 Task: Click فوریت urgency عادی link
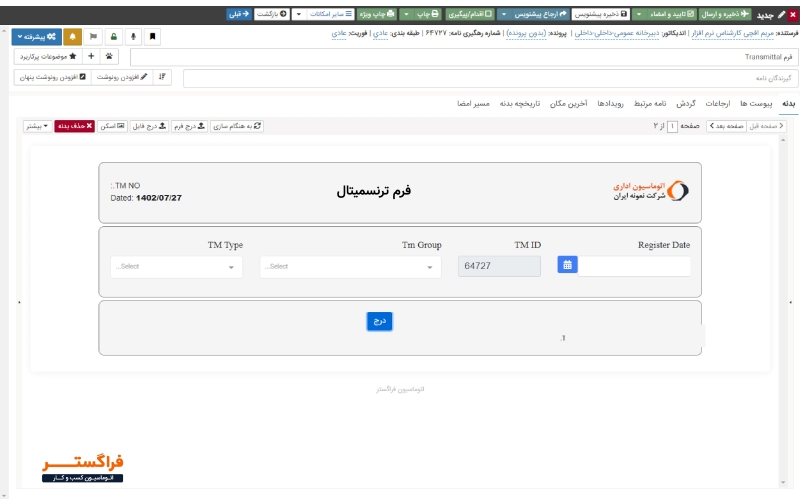[339, 33]
